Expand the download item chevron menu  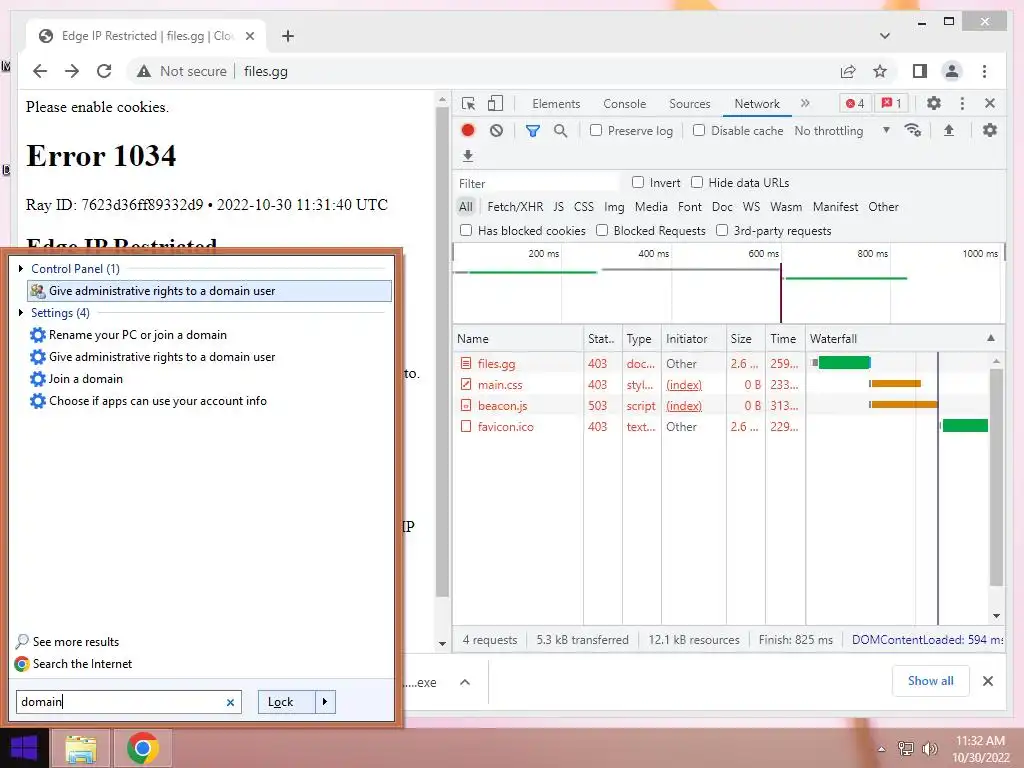tap(465, 682)
